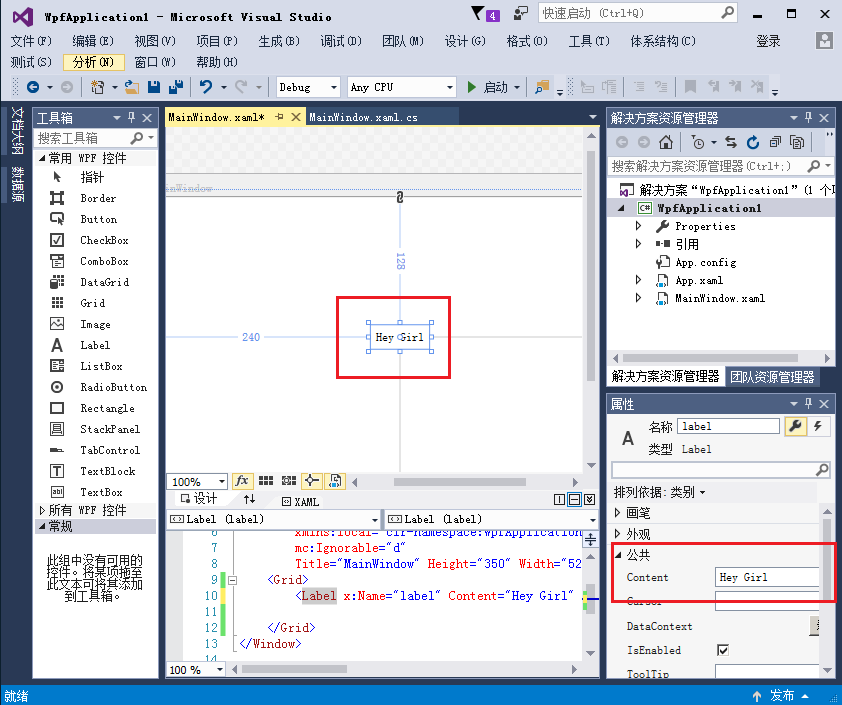Viewport: 842px width, 705px height.
Task: Click the New Project toolbar icon
Action: (x=98, y=87)
